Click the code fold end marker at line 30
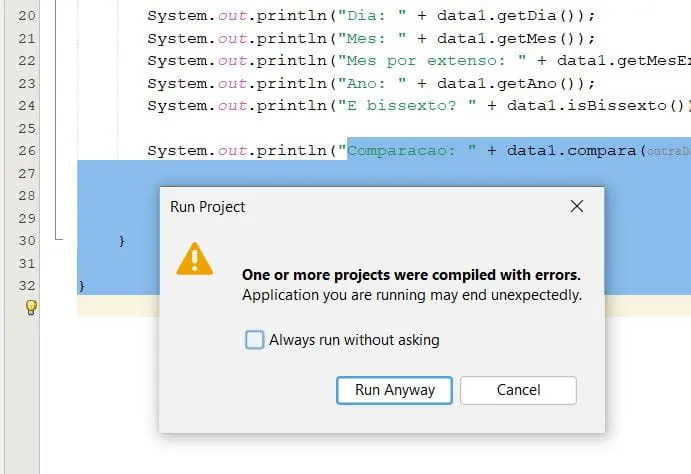The height and width of the screenshot is (474, 691). pos(58,240)
